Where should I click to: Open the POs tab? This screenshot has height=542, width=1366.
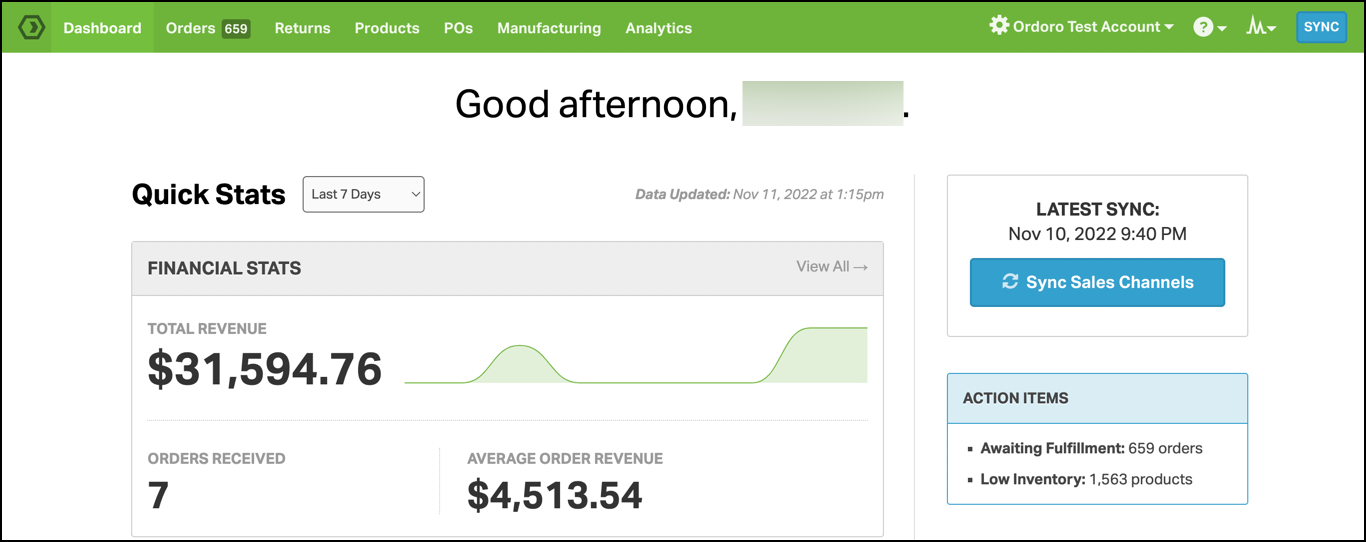point(458,28)
